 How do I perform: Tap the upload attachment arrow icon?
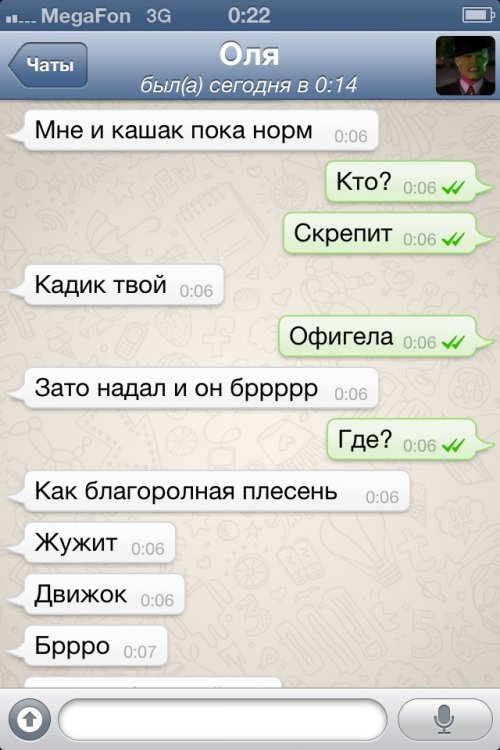coord(29,719)
